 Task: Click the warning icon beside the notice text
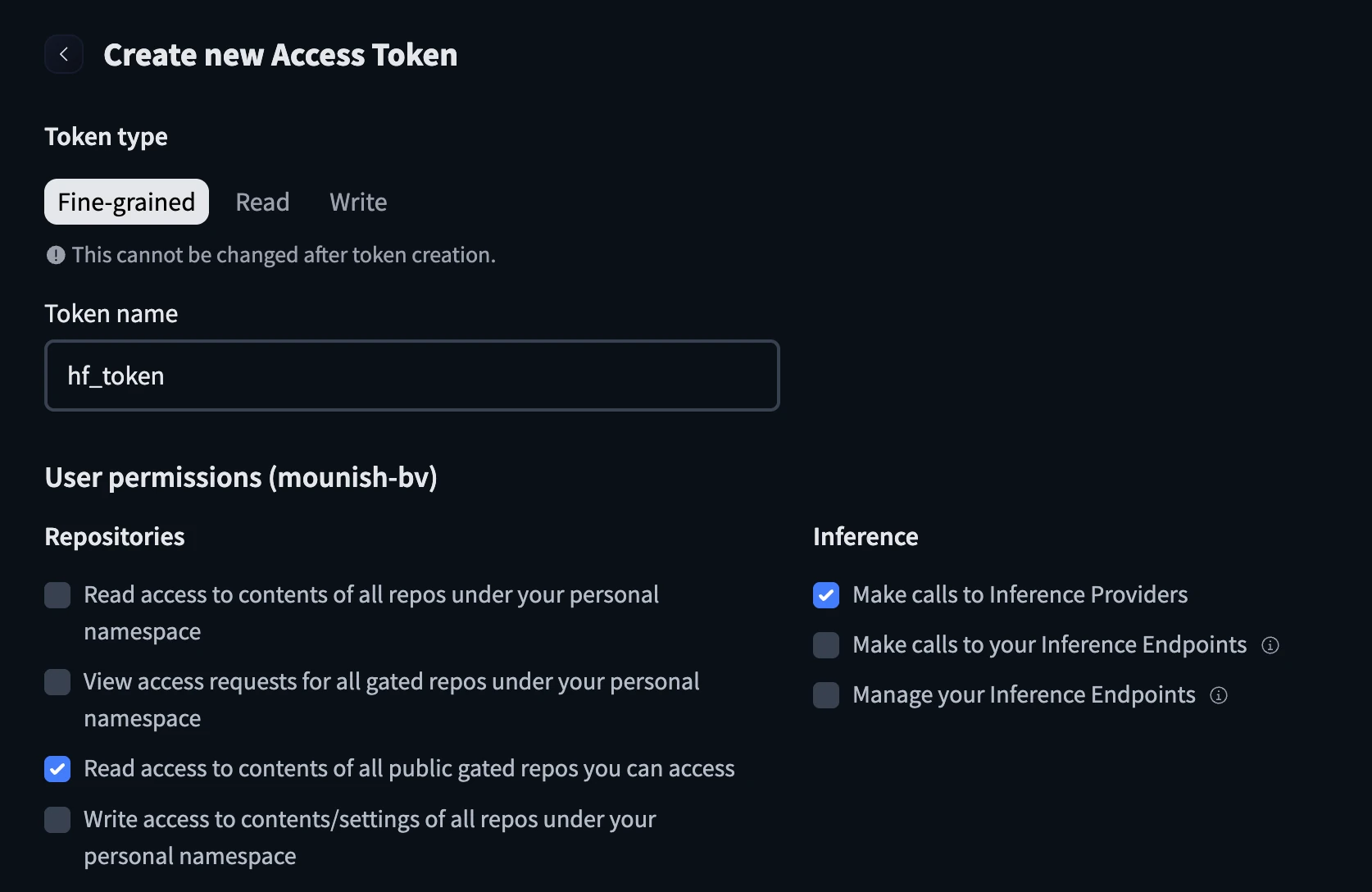55,255
